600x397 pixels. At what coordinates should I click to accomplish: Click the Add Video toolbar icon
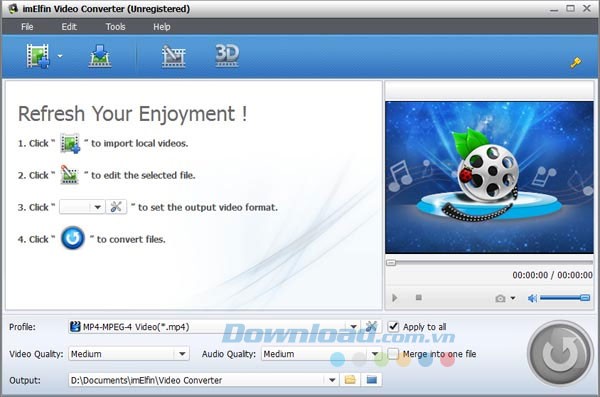[x=38, y=56]
